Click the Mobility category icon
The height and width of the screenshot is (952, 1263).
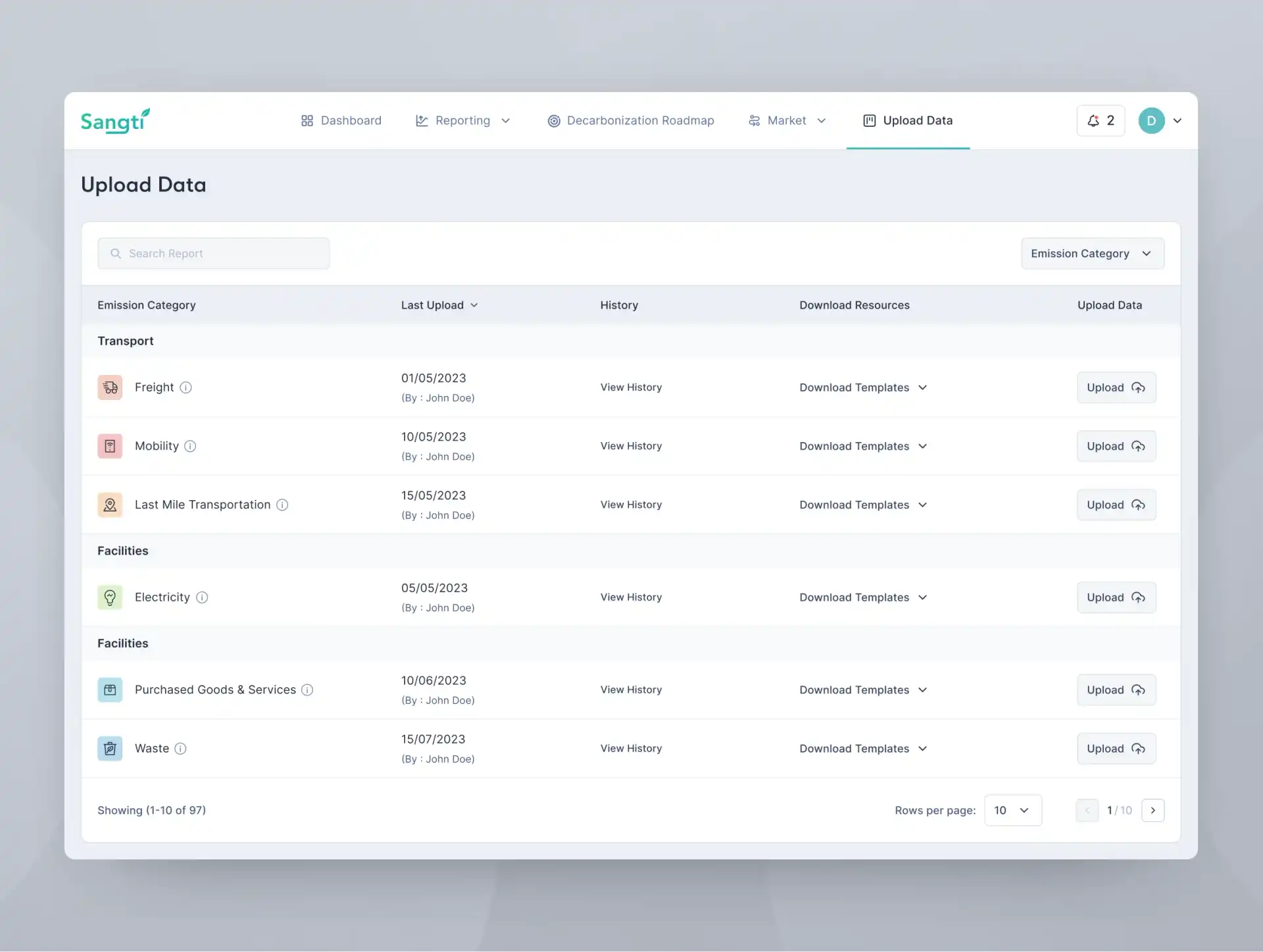click(x=110, y=446)
